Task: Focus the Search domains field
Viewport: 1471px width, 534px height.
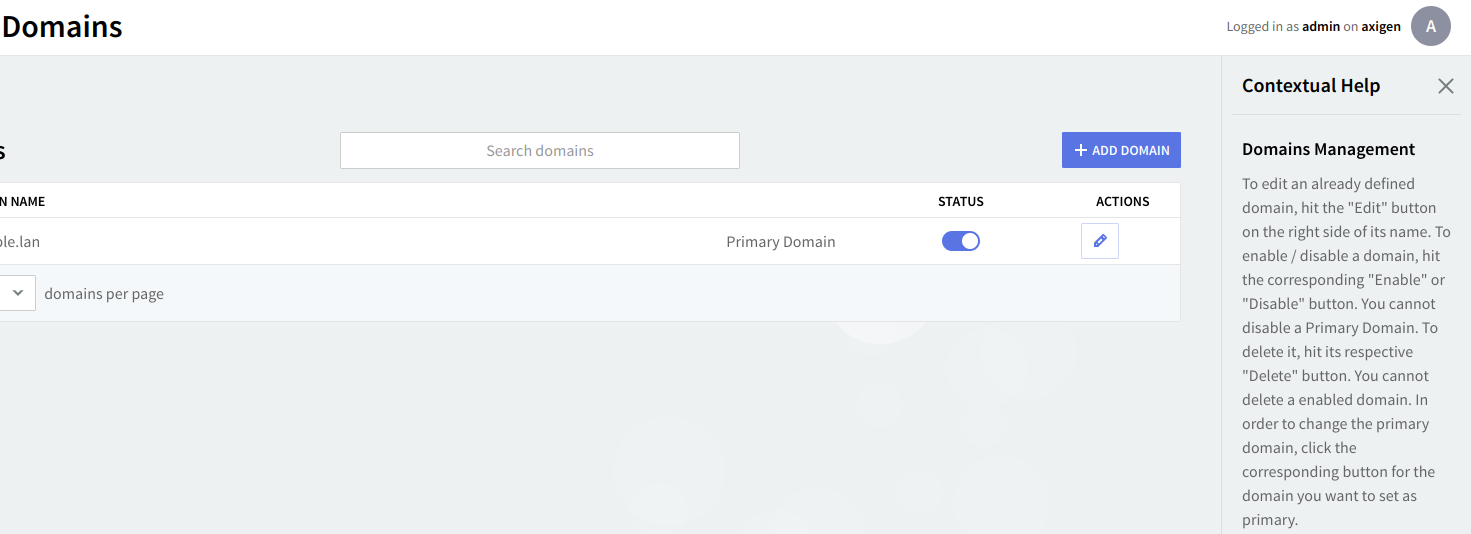Action: tap(540, 150)
